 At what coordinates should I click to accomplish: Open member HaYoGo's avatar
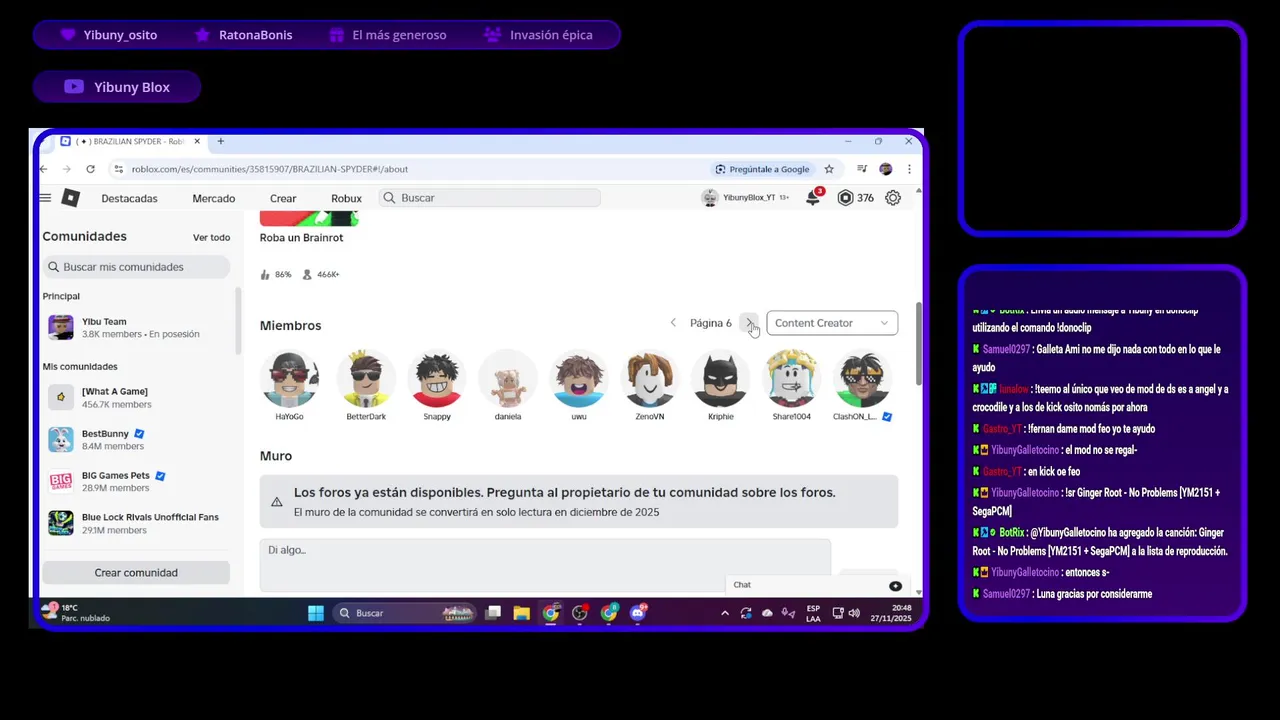pos(290,379)
